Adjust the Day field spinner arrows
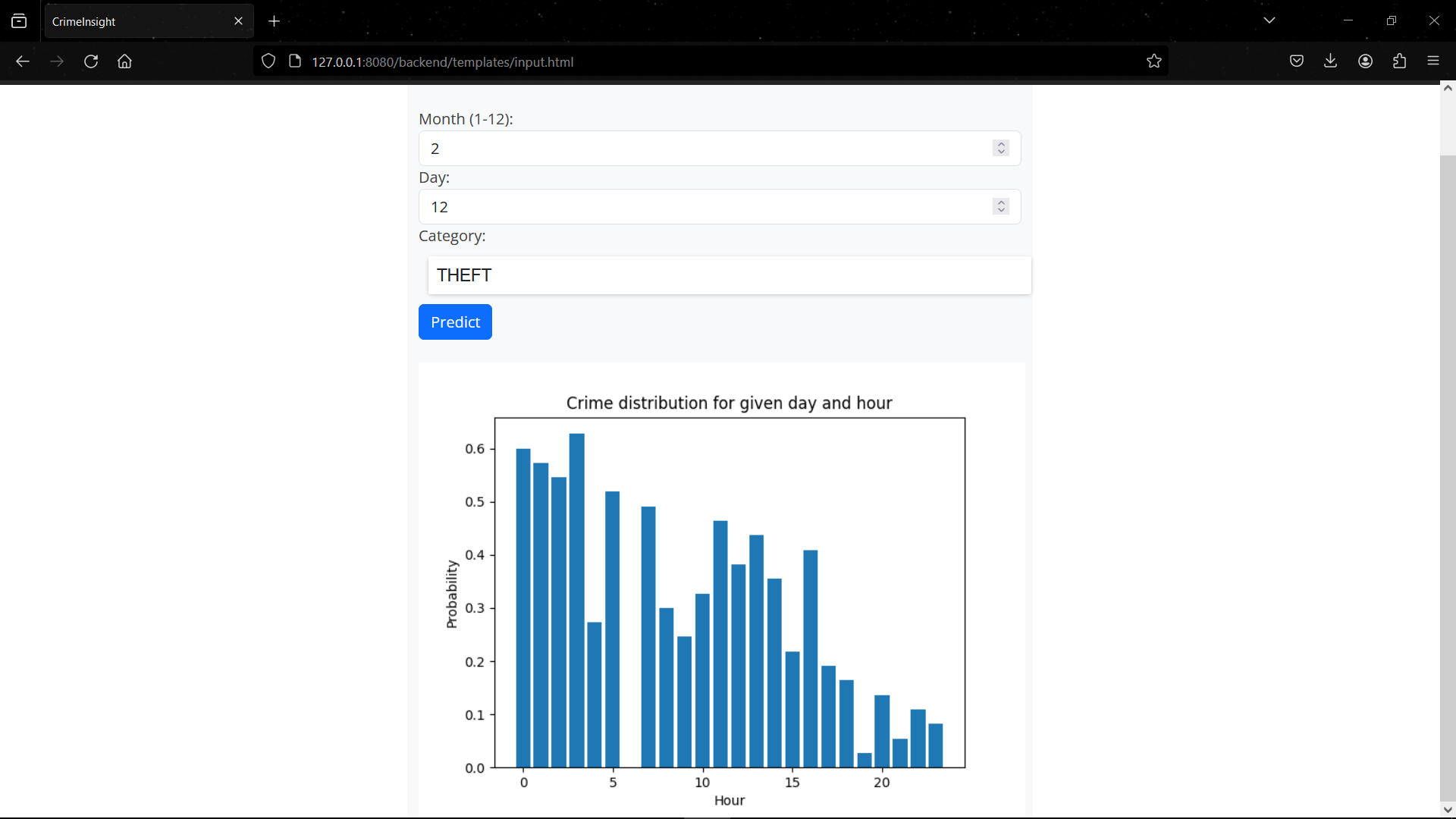 pyautogui.click(x=1001, y=206)
